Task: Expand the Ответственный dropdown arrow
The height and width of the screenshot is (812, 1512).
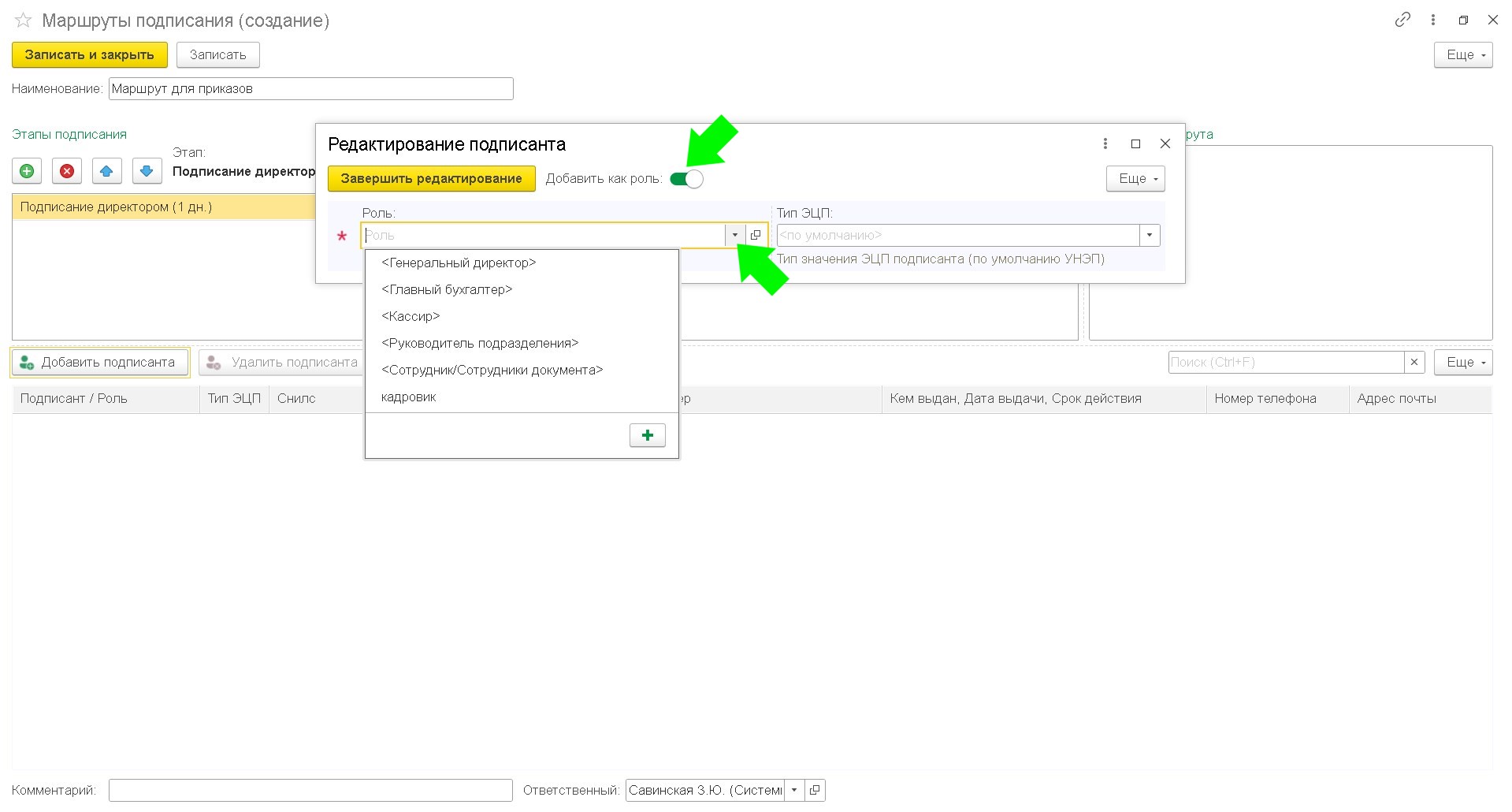Action: tap(794, 790)
